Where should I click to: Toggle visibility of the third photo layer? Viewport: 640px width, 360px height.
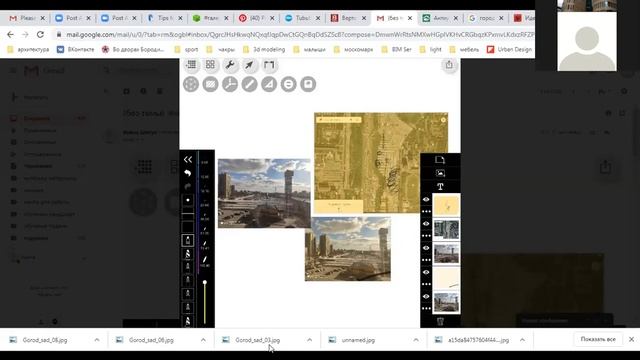pyautogui.click(x=426, y=248)
